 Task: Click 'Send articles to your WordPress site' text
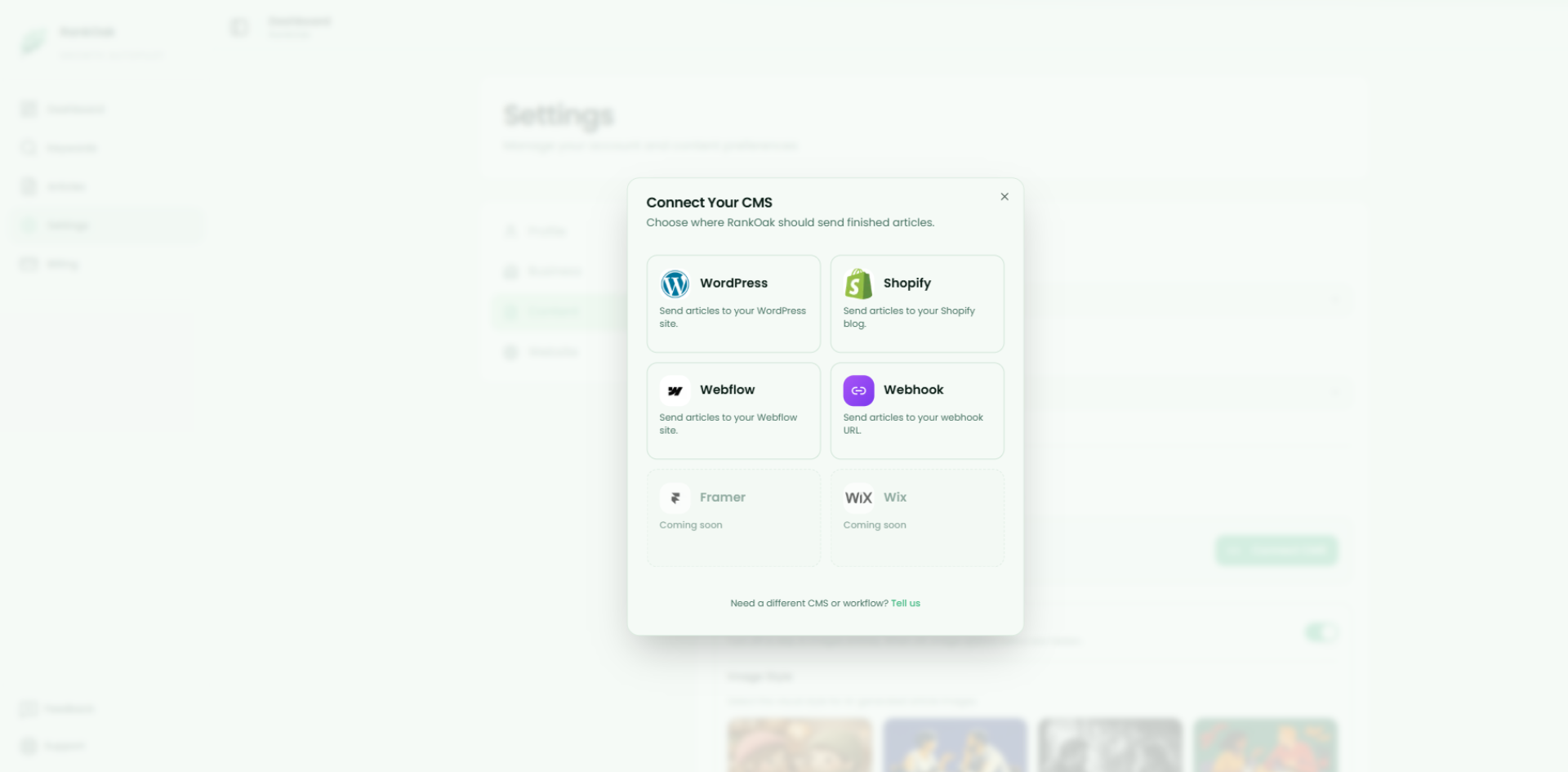[733, 317]
